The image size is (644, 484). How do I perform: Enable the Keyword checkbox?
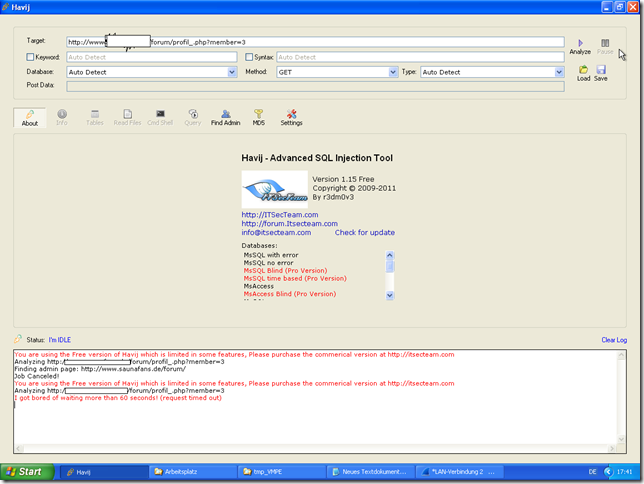coord(30,57)
